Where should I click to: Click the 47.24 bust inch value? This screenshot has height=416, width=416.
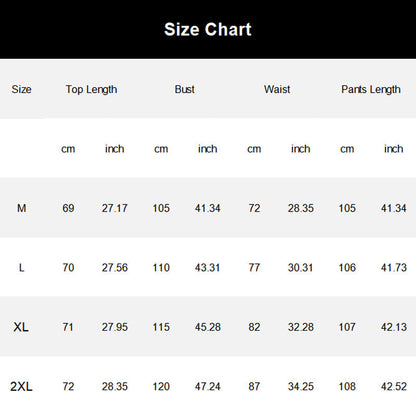(x=207, y=387)
